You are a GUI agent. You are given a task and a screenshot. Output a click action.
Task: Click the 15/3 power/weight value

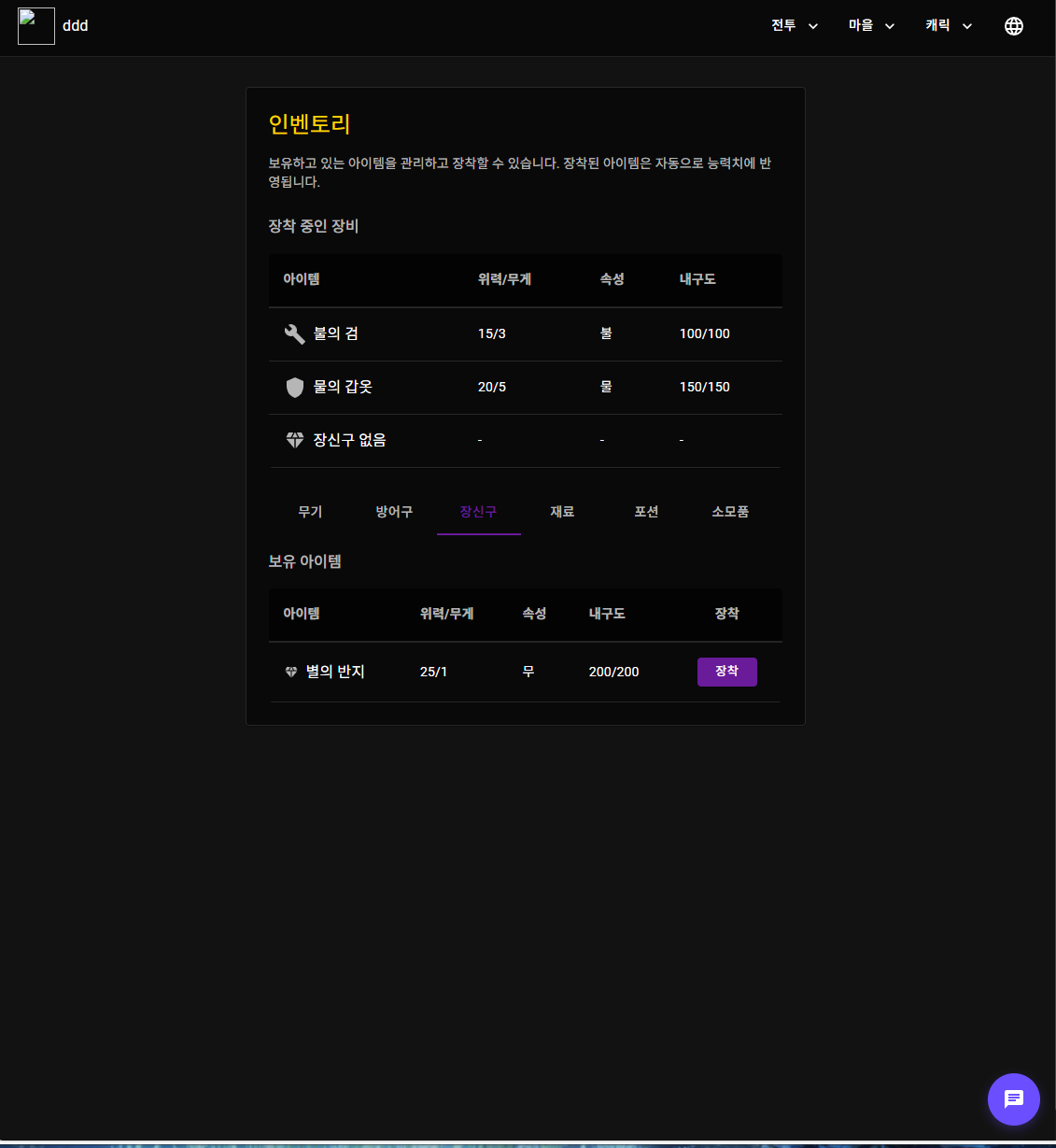[x=492, y=333]
